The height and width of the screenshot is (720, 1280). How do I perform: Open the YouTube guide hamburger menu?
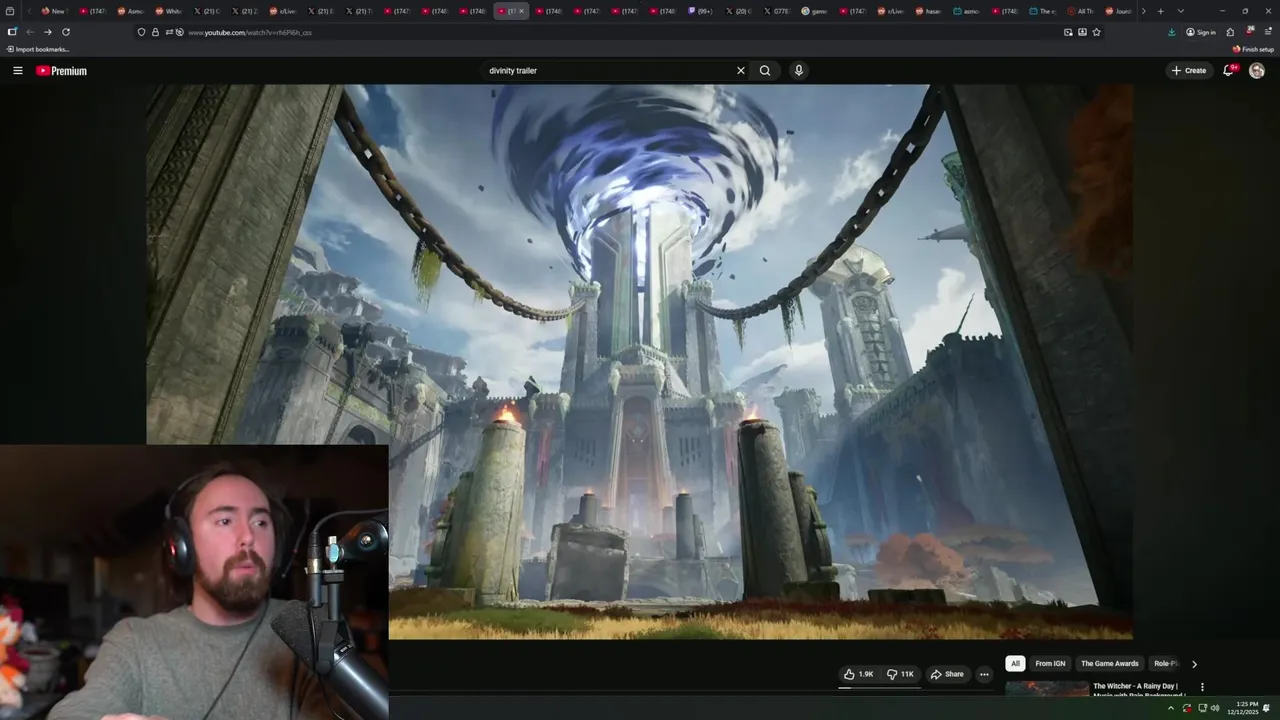pos(17,71)
